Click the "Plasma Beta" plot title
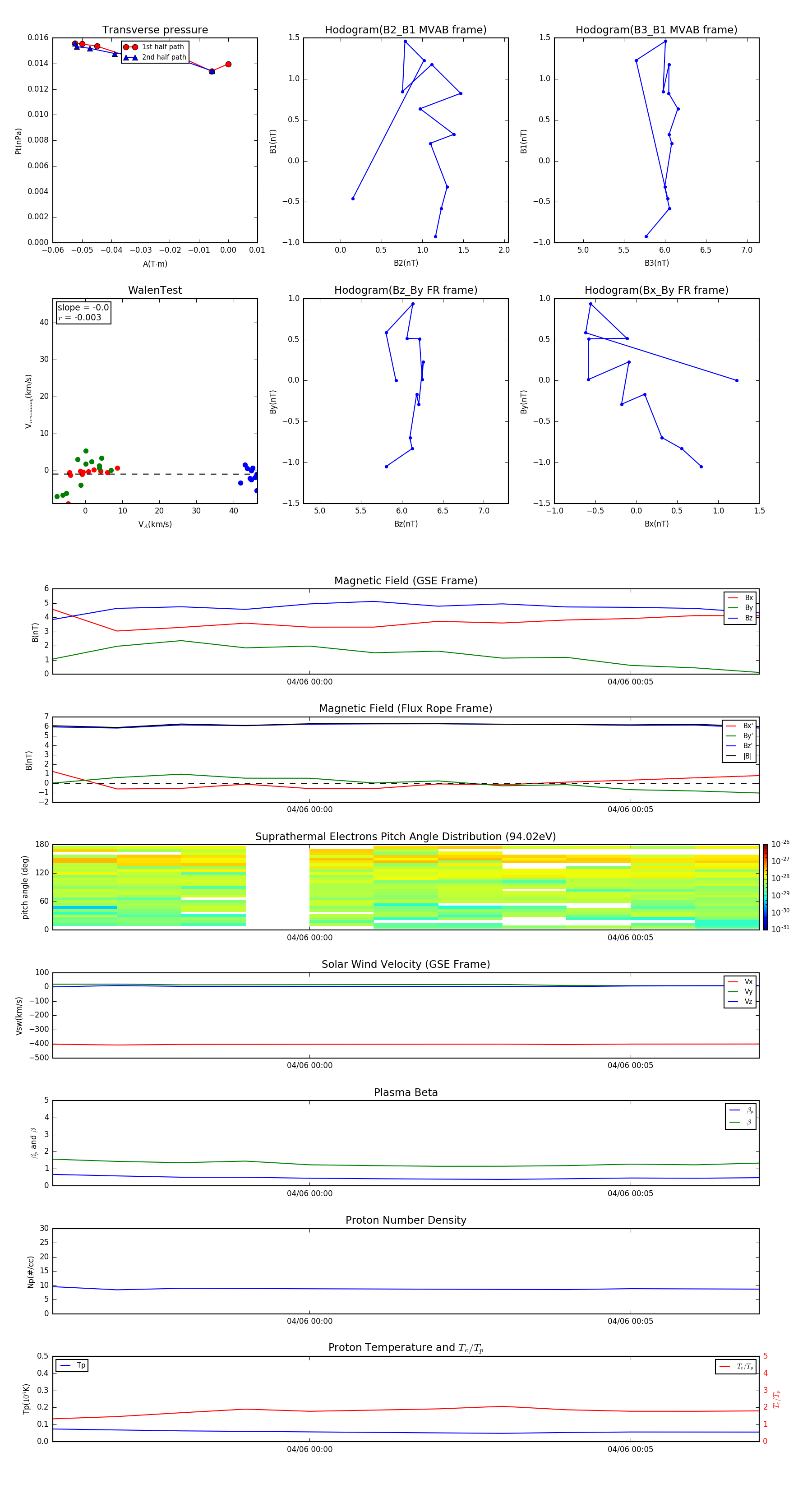The height and width of the screenshot is (1489, 812). pos(406,1092)
